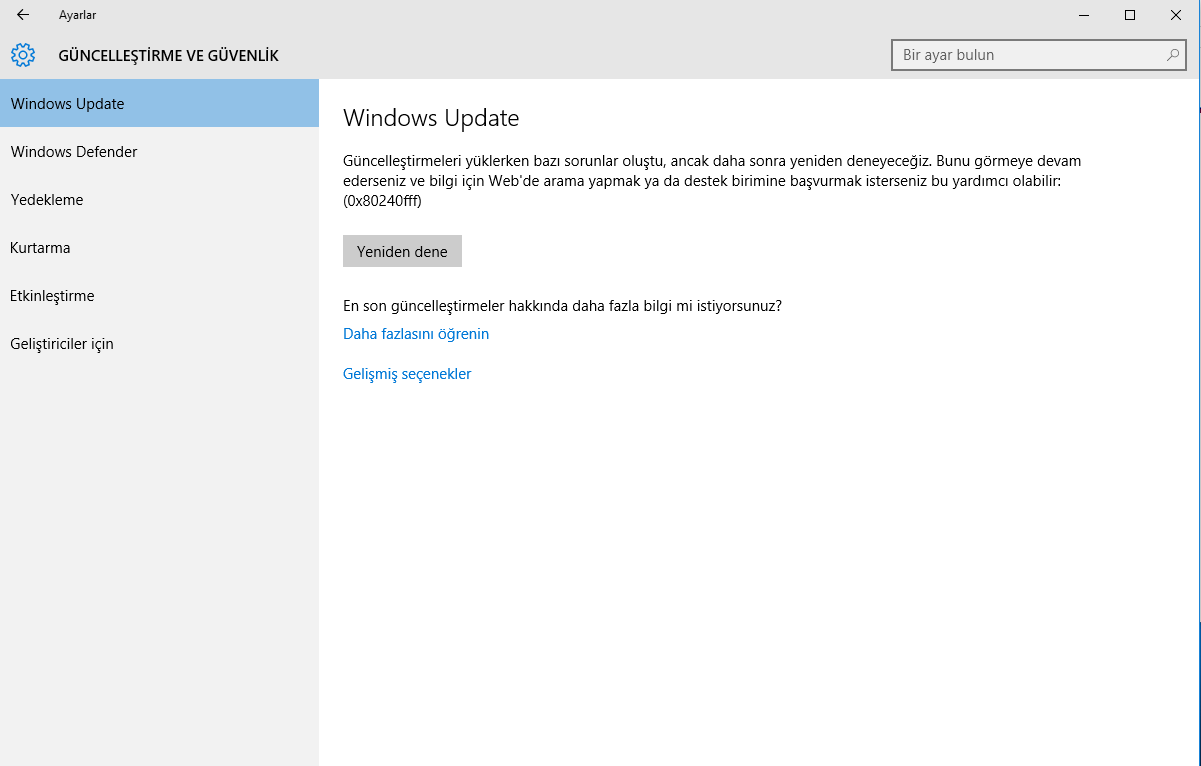Click the 'Windows Update' page heading

coord(431,118)
